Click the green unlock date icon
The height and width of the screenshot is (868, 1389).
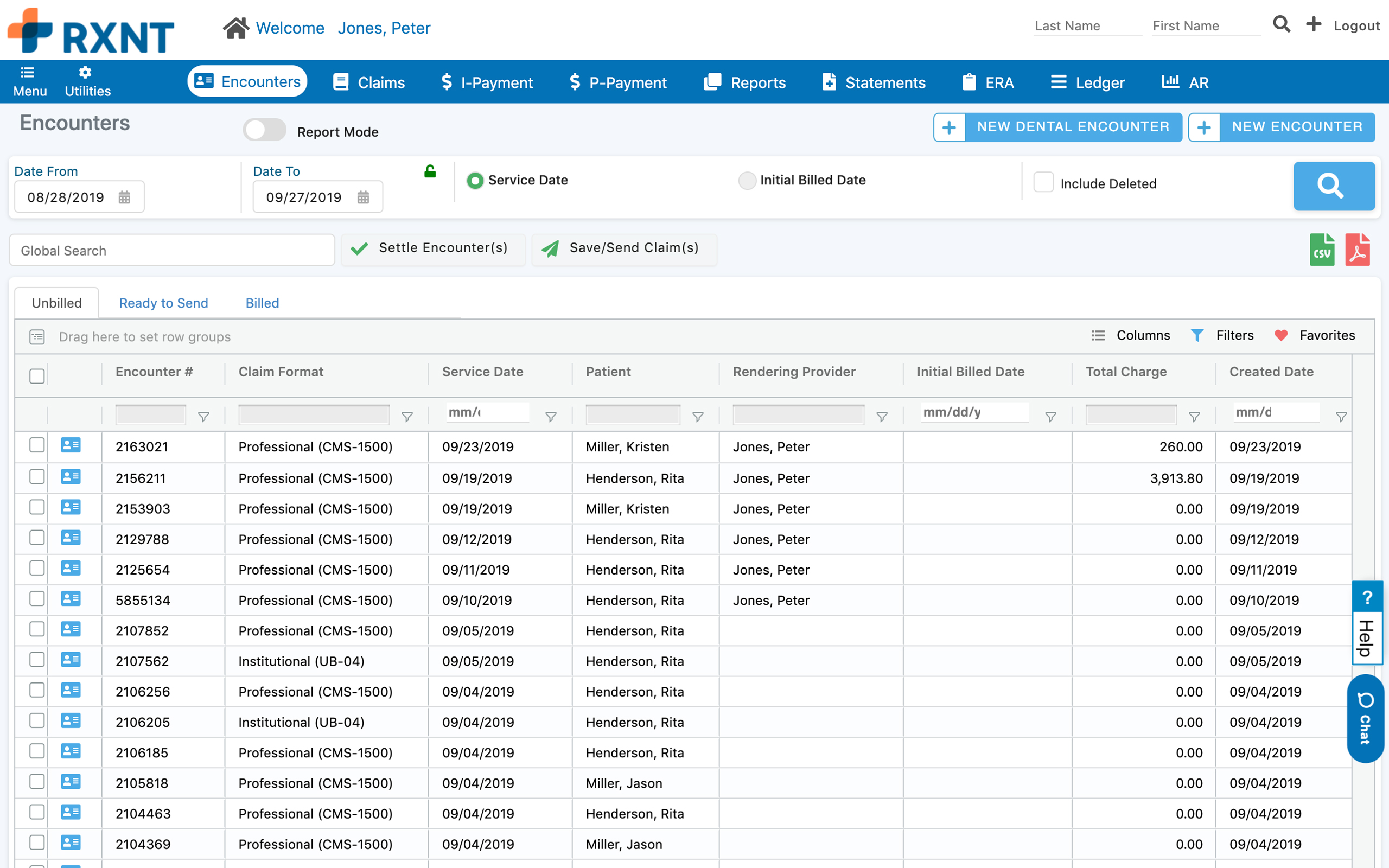coord(430,171)
